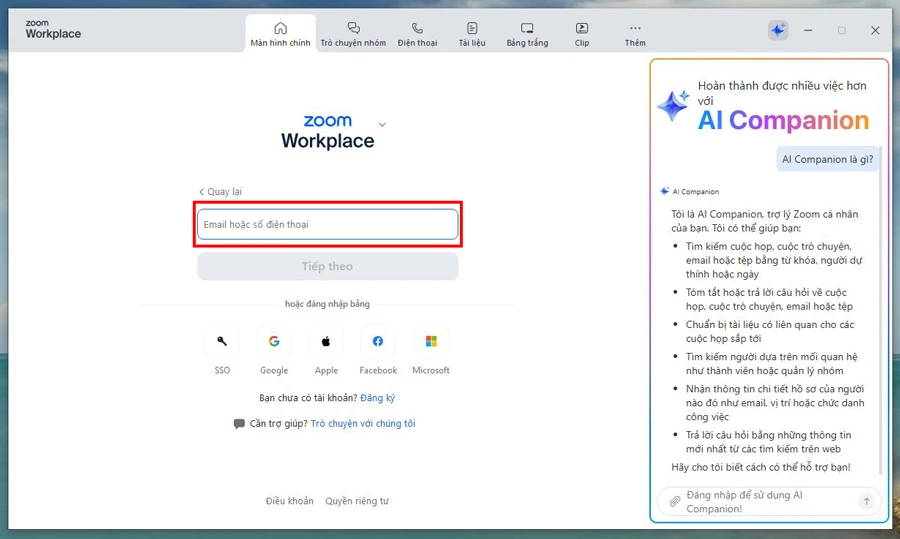Sign in using the Microsoft icon
This screenshot has height=539, width=900.
pyautogui.click(x=431, y=342)
